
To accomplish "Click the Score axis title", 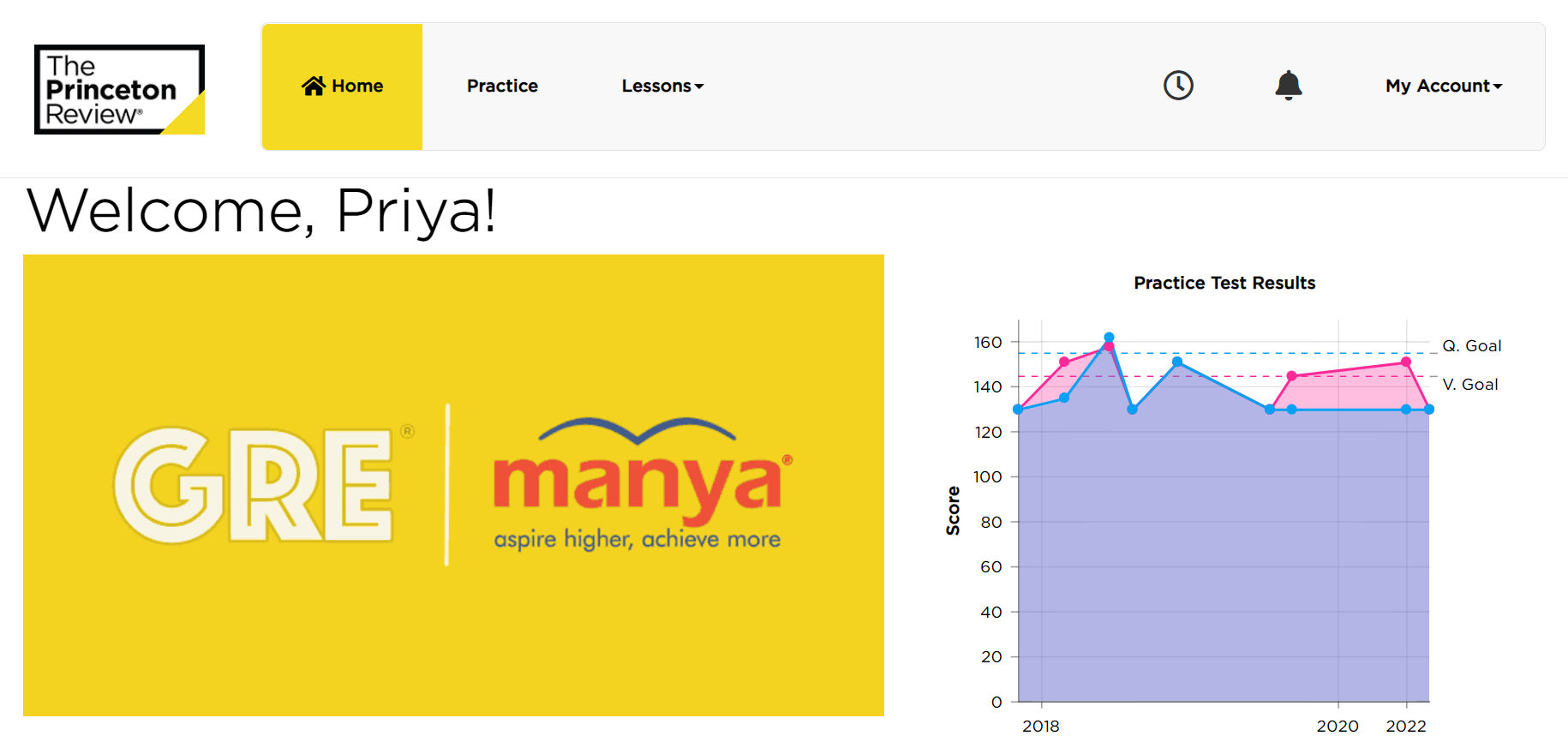I will (953, 511).
